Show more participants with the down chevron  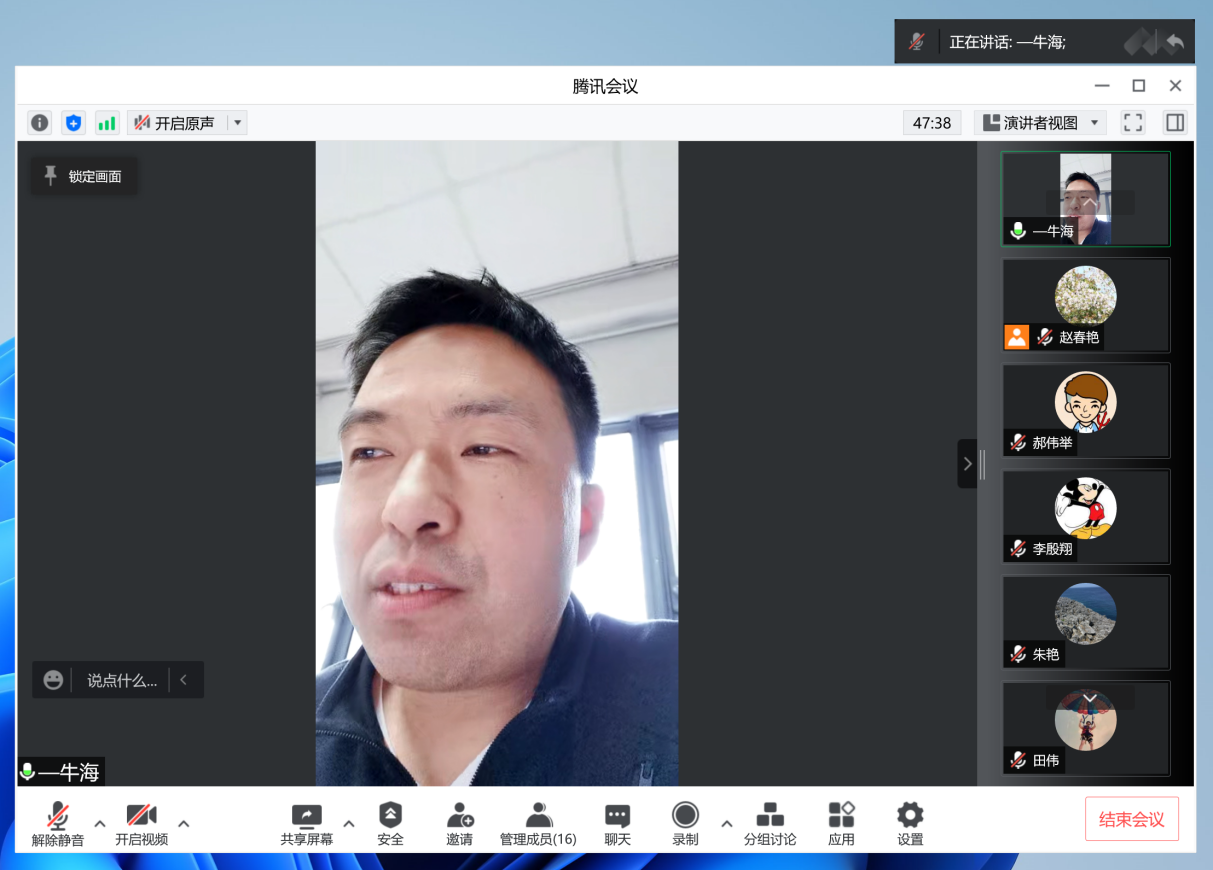(1090, 698)
